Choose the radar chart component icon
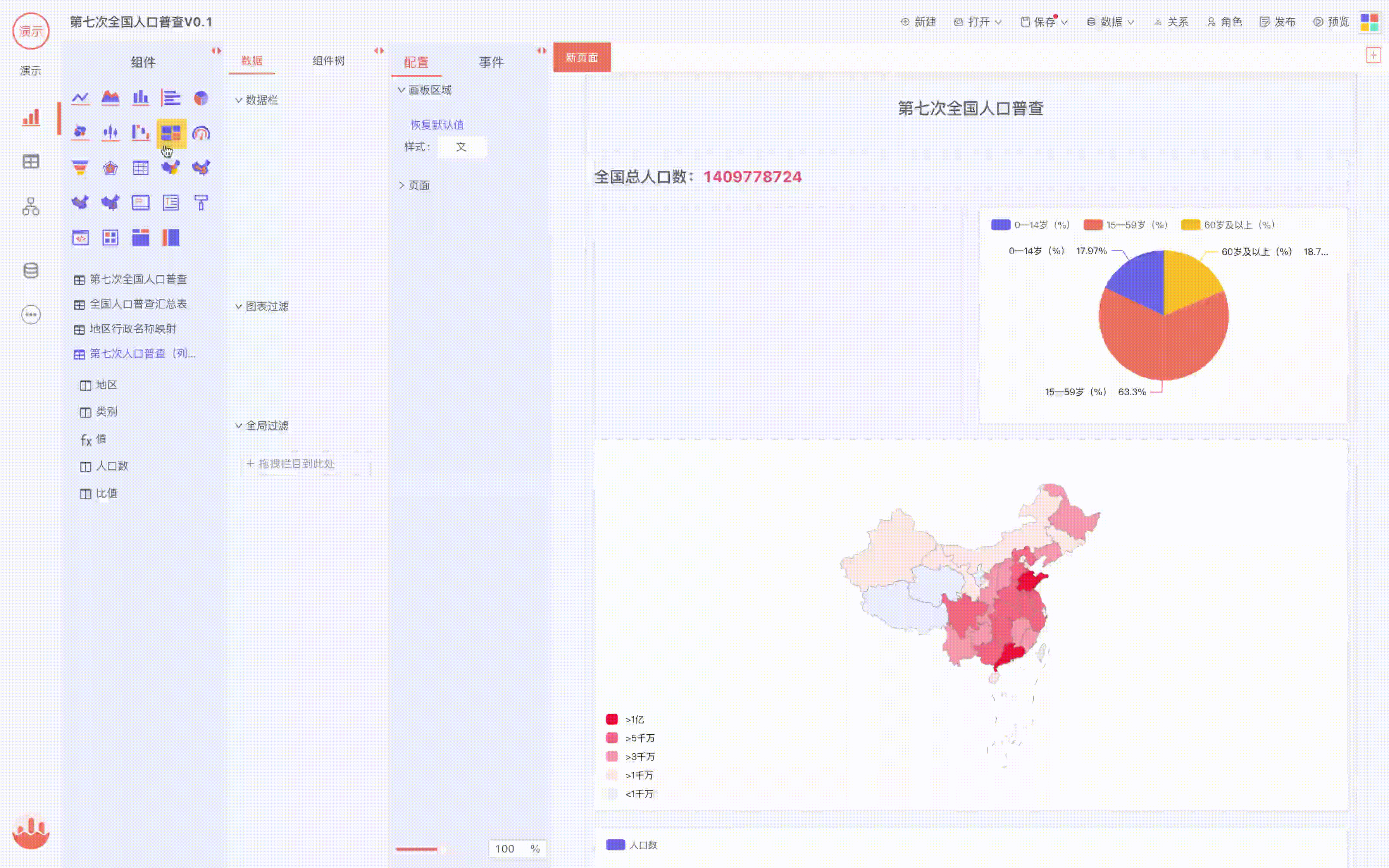 click(x=110, y=168)
